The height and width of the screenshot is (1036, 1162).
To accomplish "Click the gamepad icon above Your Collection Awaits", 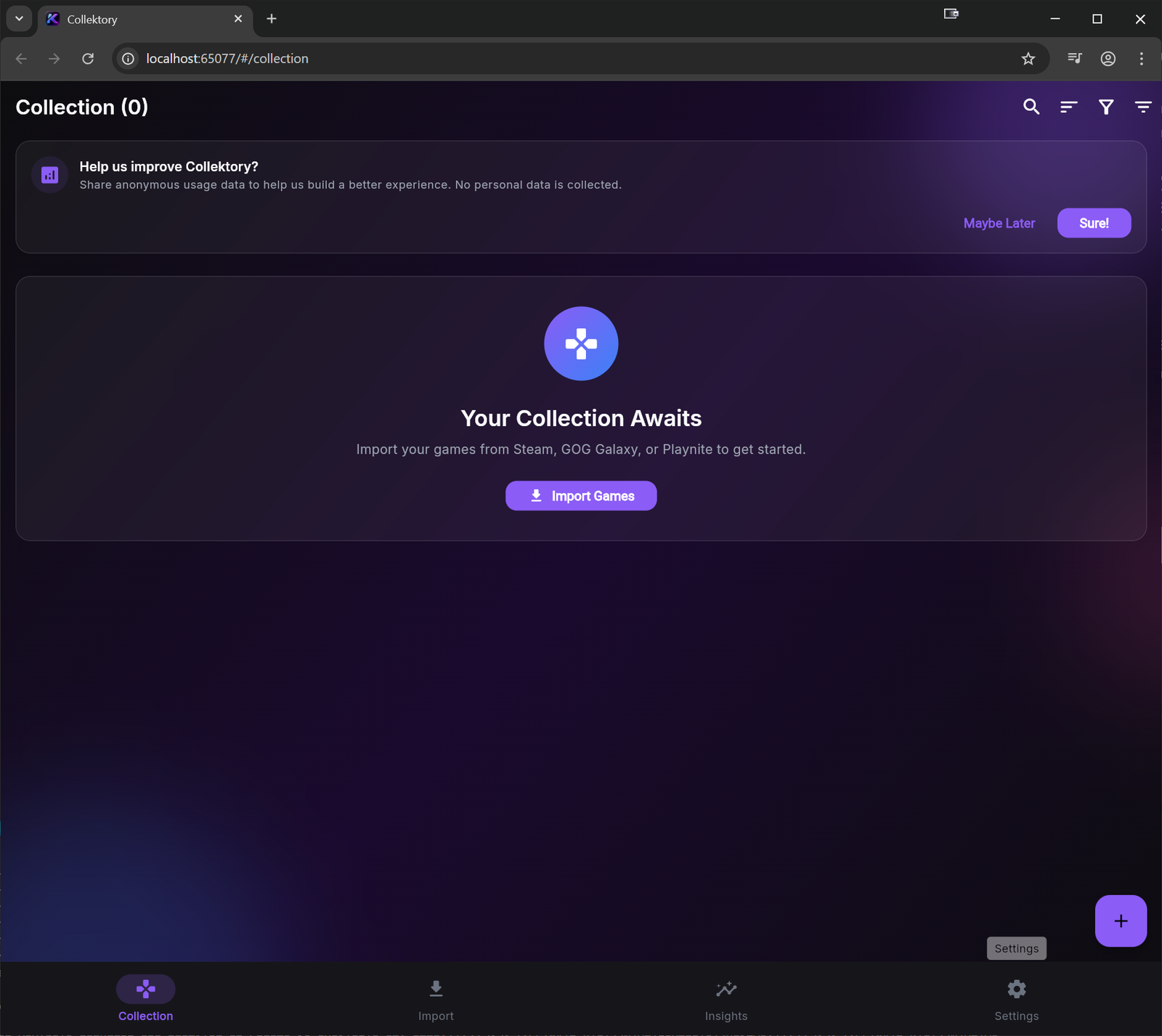I will pos(581,343).
